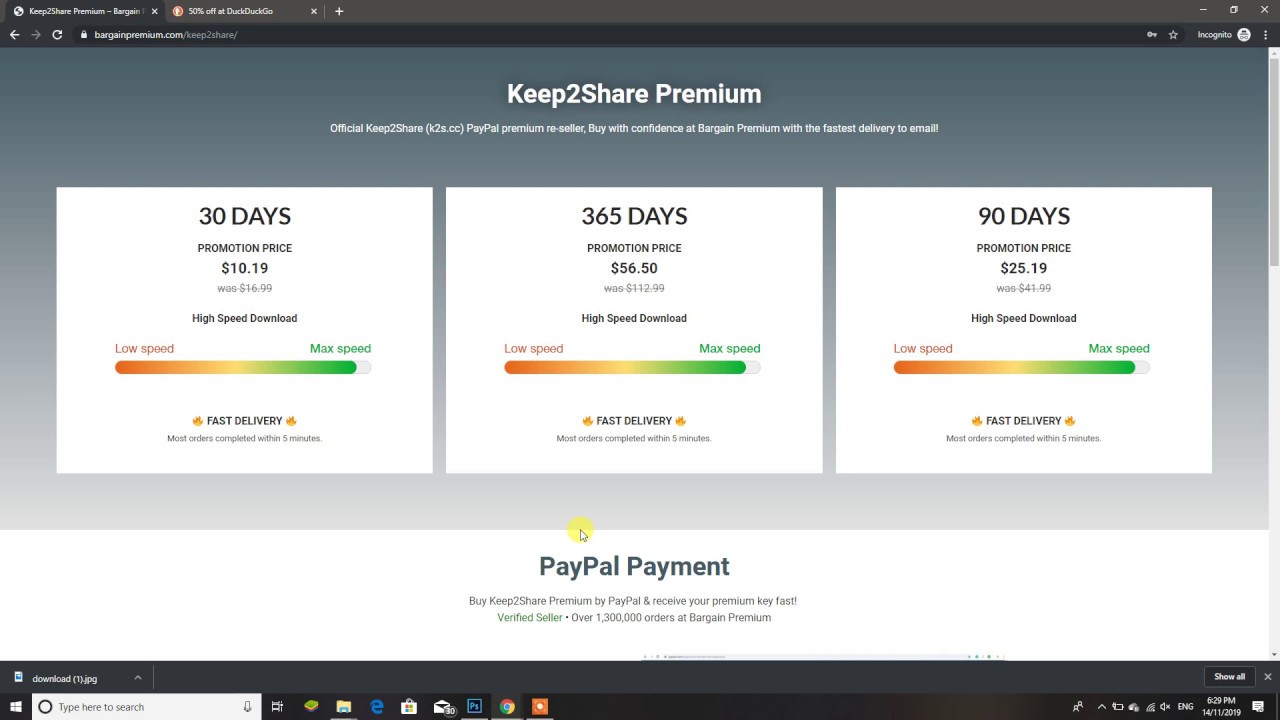Viewport: 1280px width, 720px height.
Task: Launch Microsoft Edge from the taskbar
Action: [x=377, y=707]
